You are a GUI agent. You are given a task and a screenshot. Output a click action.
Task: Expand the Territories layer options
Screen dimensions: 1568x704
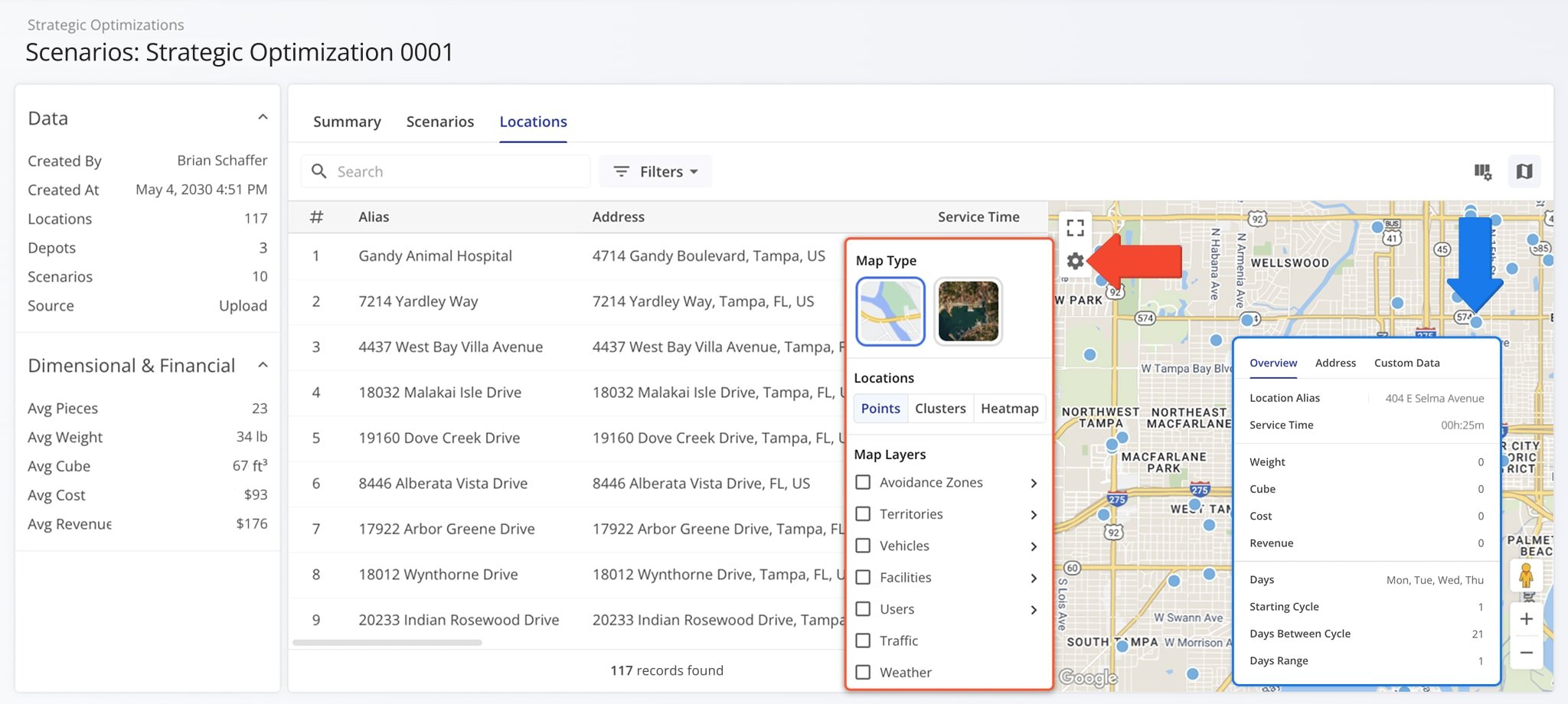[x=1034, y=514]
